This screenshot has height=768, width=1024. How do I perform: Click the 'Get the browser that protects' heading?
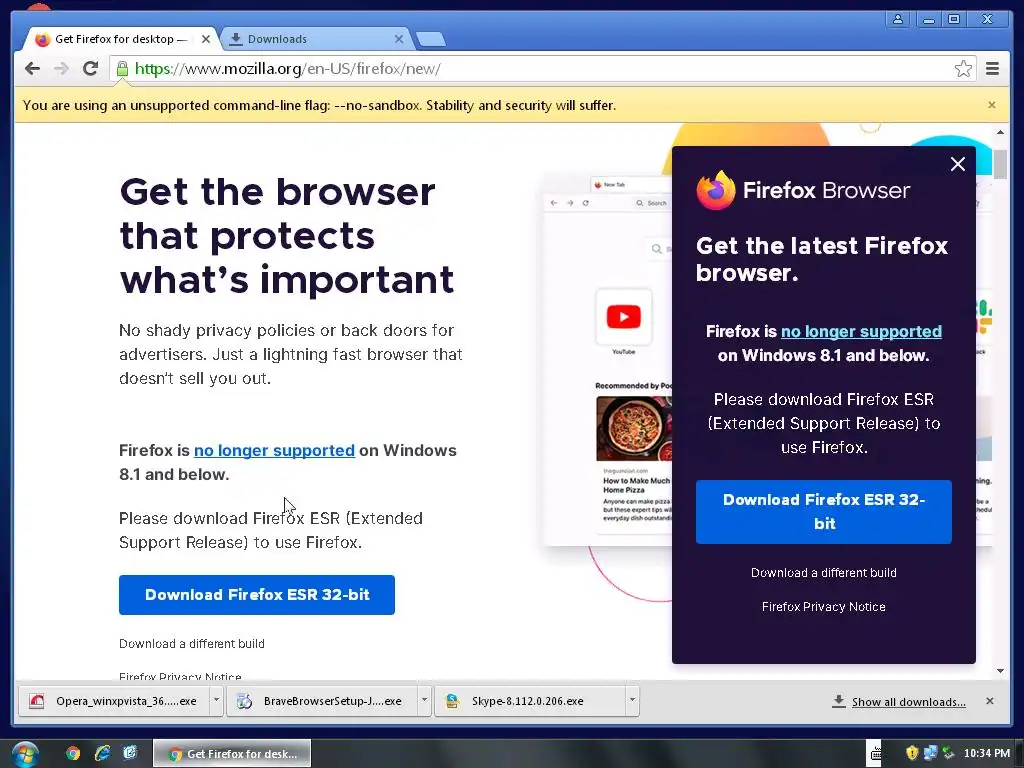coord(287,236)
